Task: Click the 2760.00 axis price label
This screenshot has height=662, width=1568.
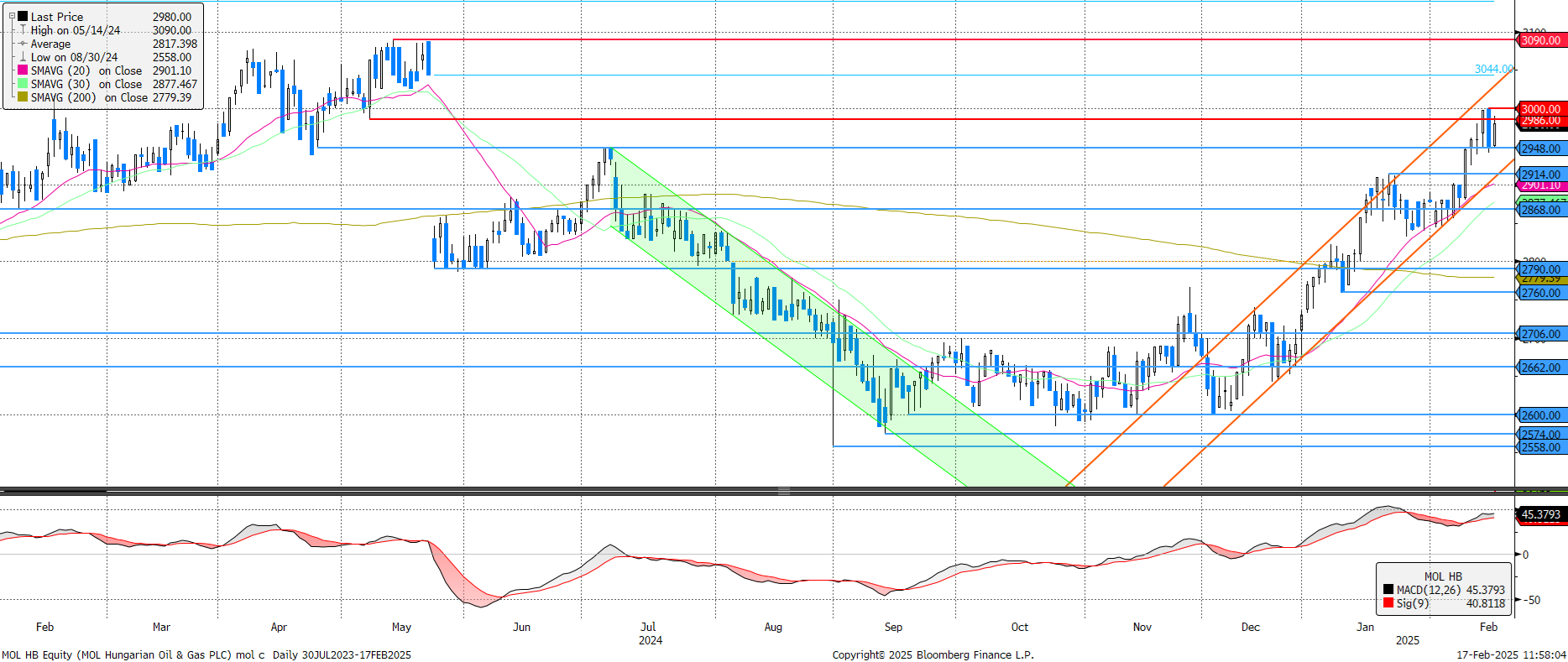Action: click(x=1542, y=293)
